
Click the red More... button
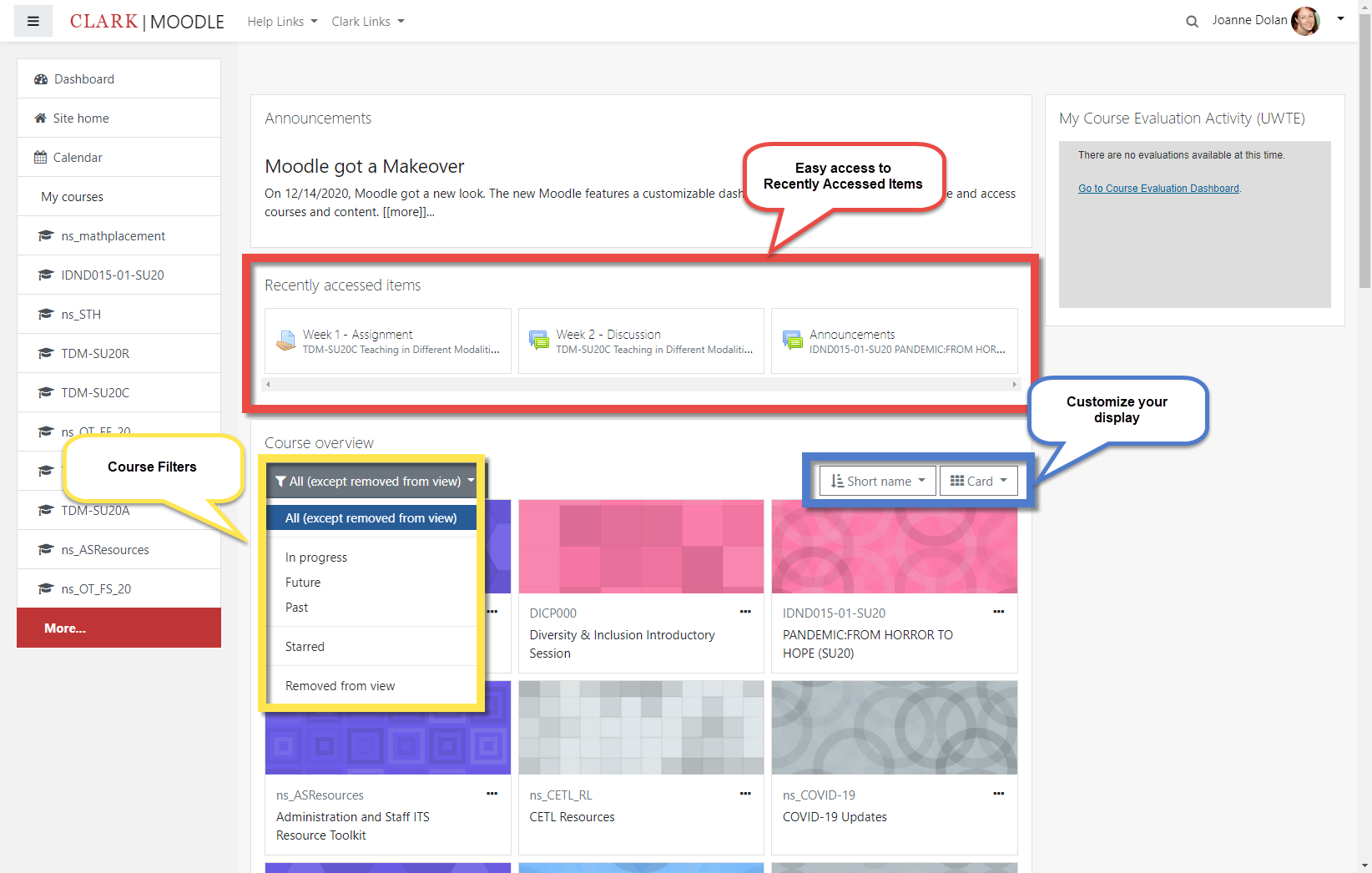coord(119,628)
